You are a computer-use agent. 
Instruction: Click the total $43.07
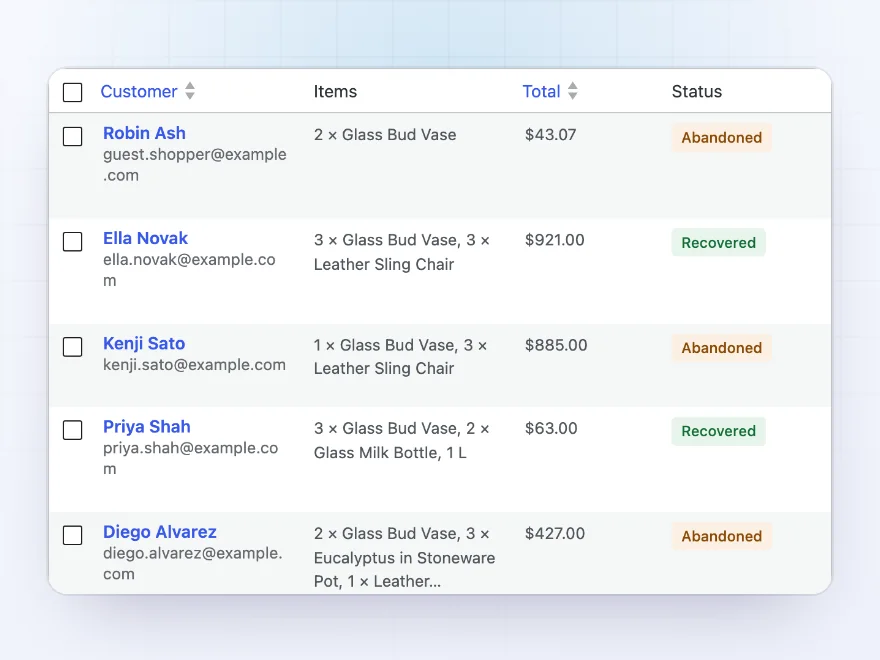(551, 135)
